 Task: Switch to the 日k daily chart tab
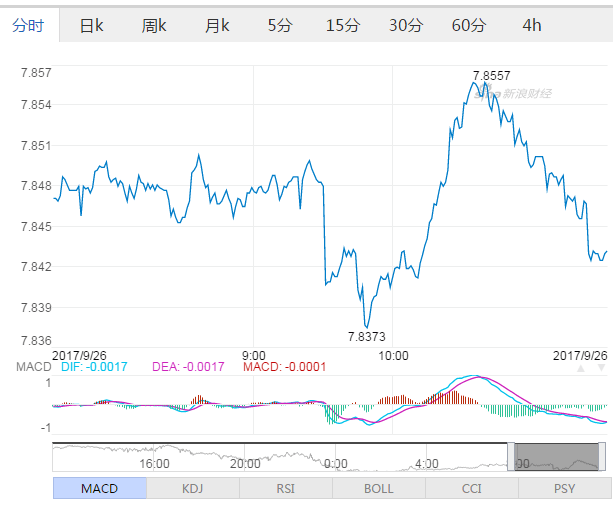(91, 26)
